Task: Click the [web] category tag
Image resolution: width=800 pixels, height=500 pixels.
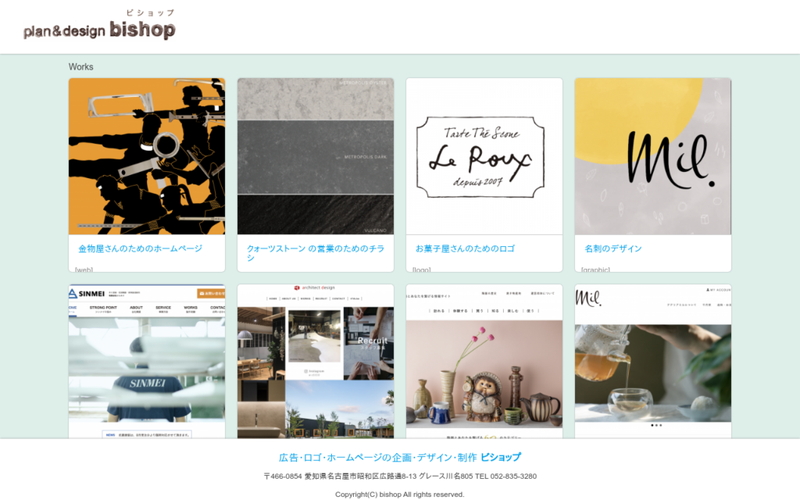Action: tap(84, 269)
